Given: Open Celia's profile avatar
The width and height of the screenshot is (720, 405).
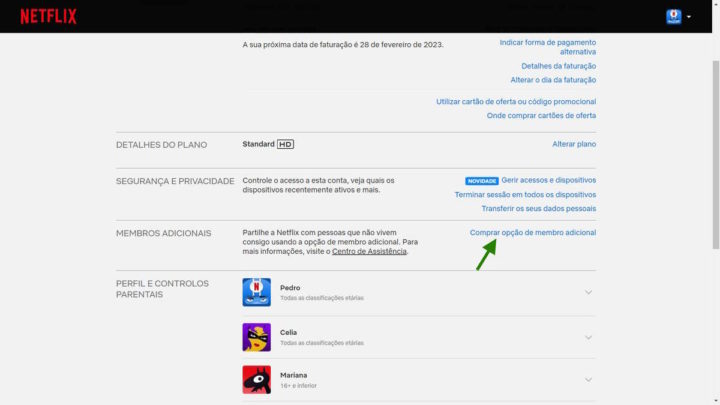Looking at the screenshot, I should (257, 337).
